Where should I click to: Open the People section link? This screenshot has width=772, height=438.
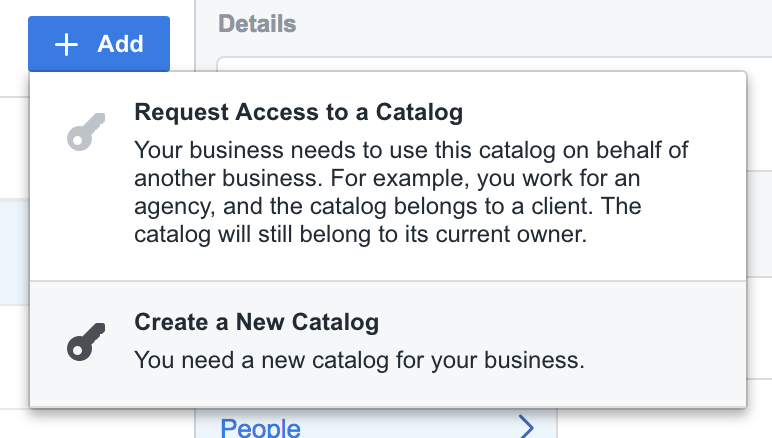[x=261, y=428]
